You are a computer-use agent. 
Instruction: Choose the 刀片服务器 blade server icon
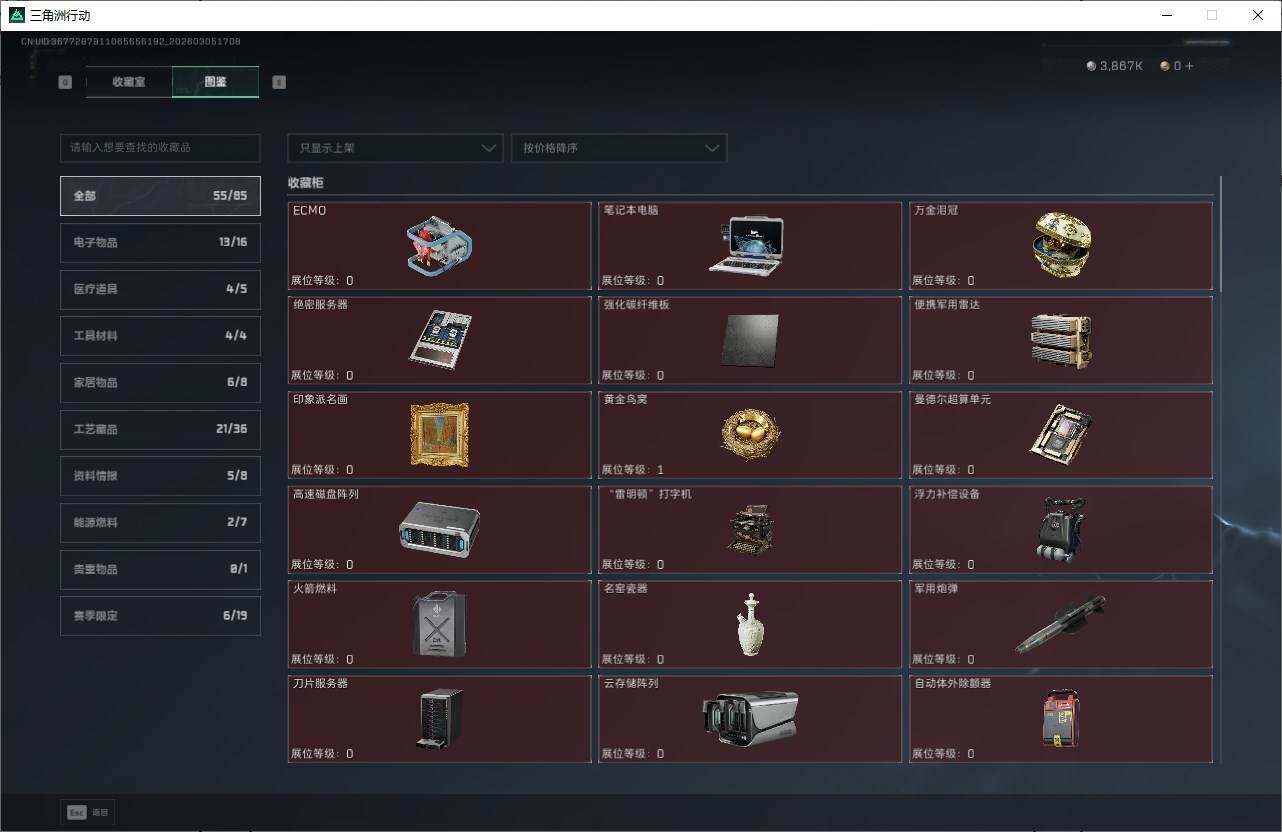point(439,718)
